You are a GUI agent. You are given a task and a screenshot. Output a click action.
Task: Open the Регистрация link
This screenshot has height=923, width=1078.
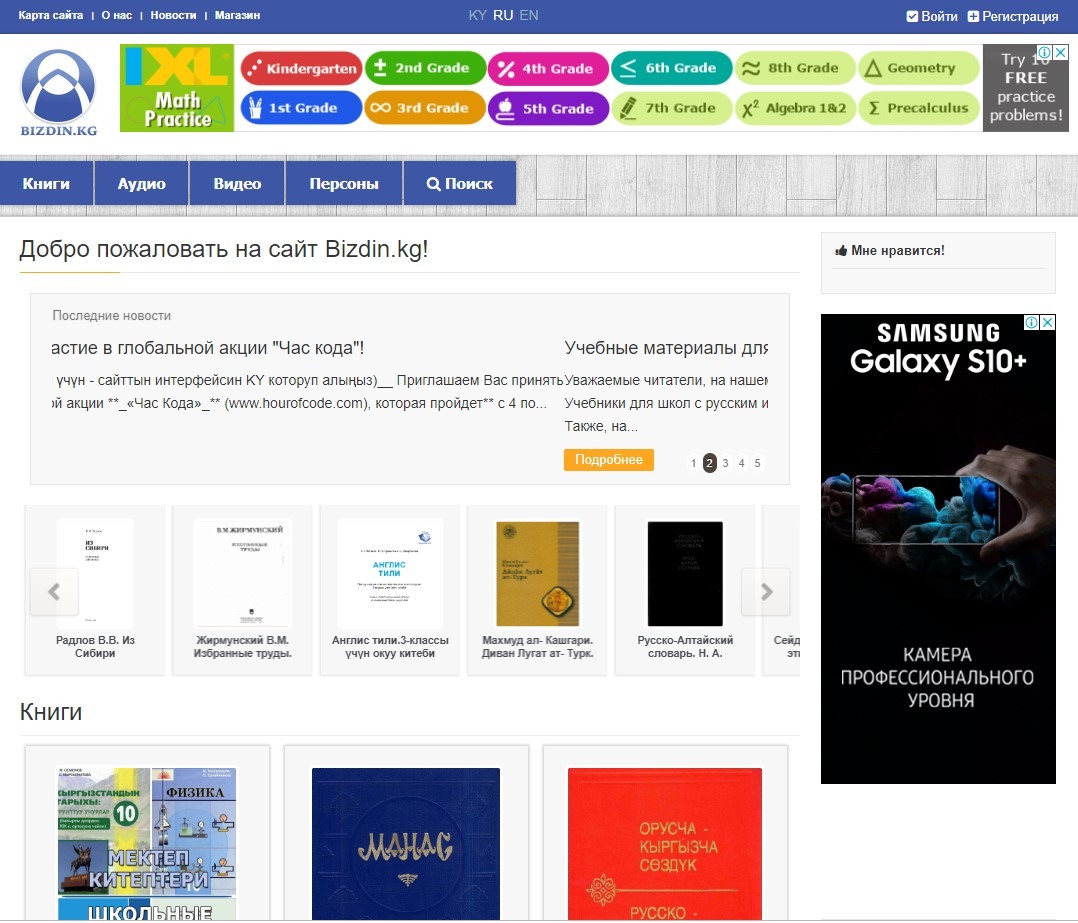click(1012, 16)
